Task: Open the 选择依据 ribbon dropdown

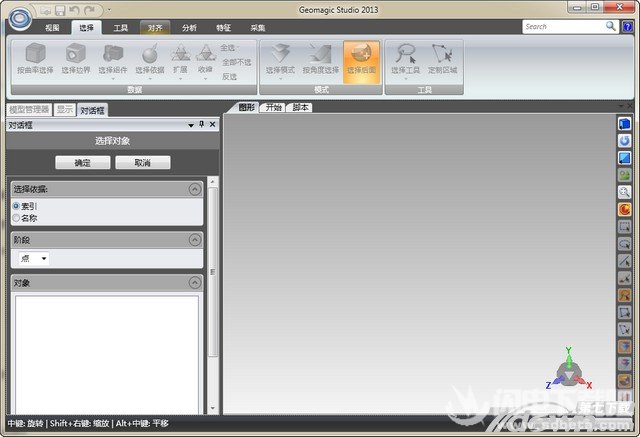Action: (x=150, y=78)
